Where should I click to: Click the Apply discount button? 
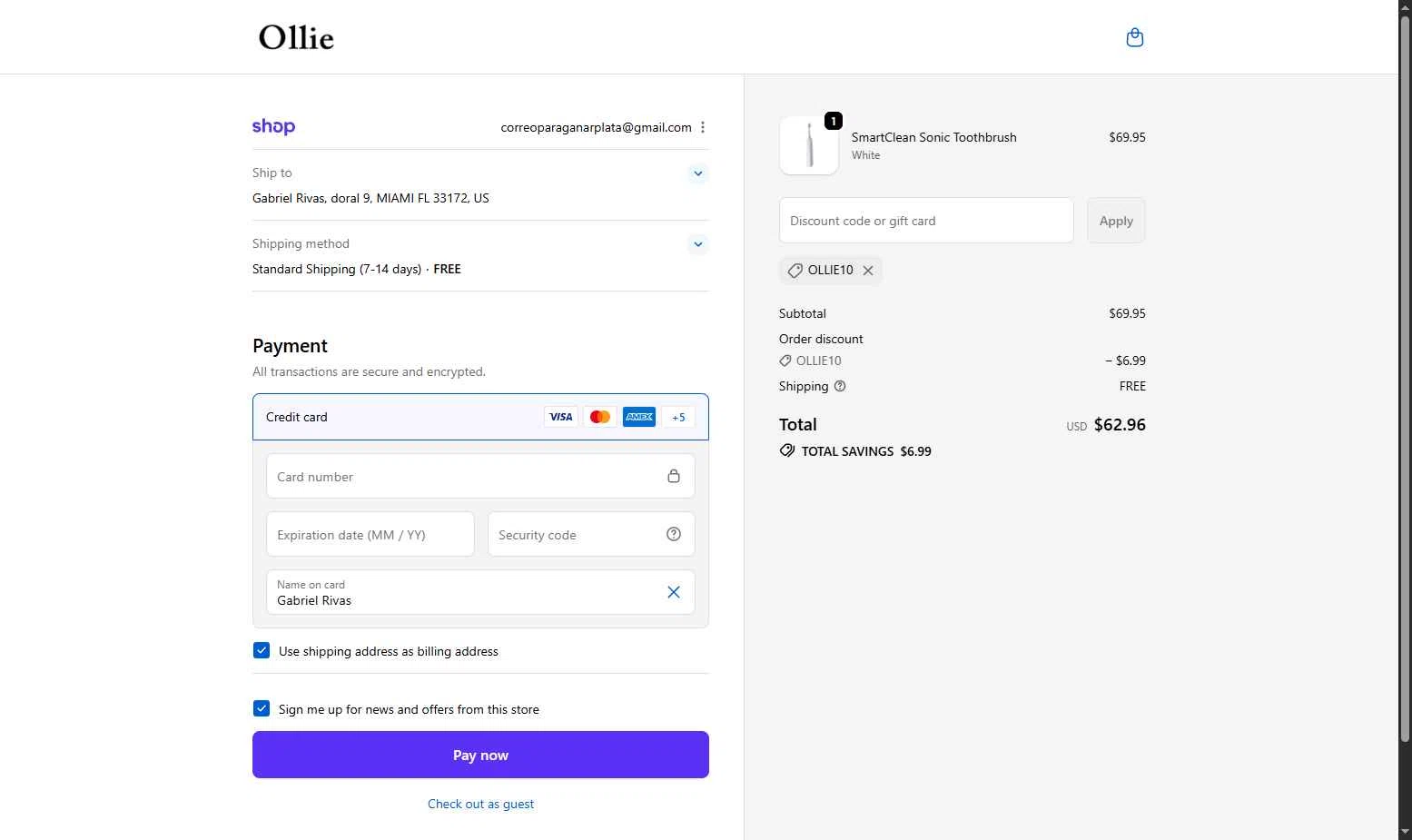[x=1116, y=221]
